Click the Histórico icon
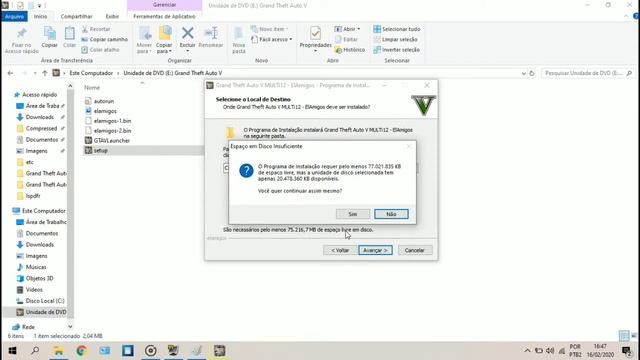640x360 pixels. coord(350,50)
